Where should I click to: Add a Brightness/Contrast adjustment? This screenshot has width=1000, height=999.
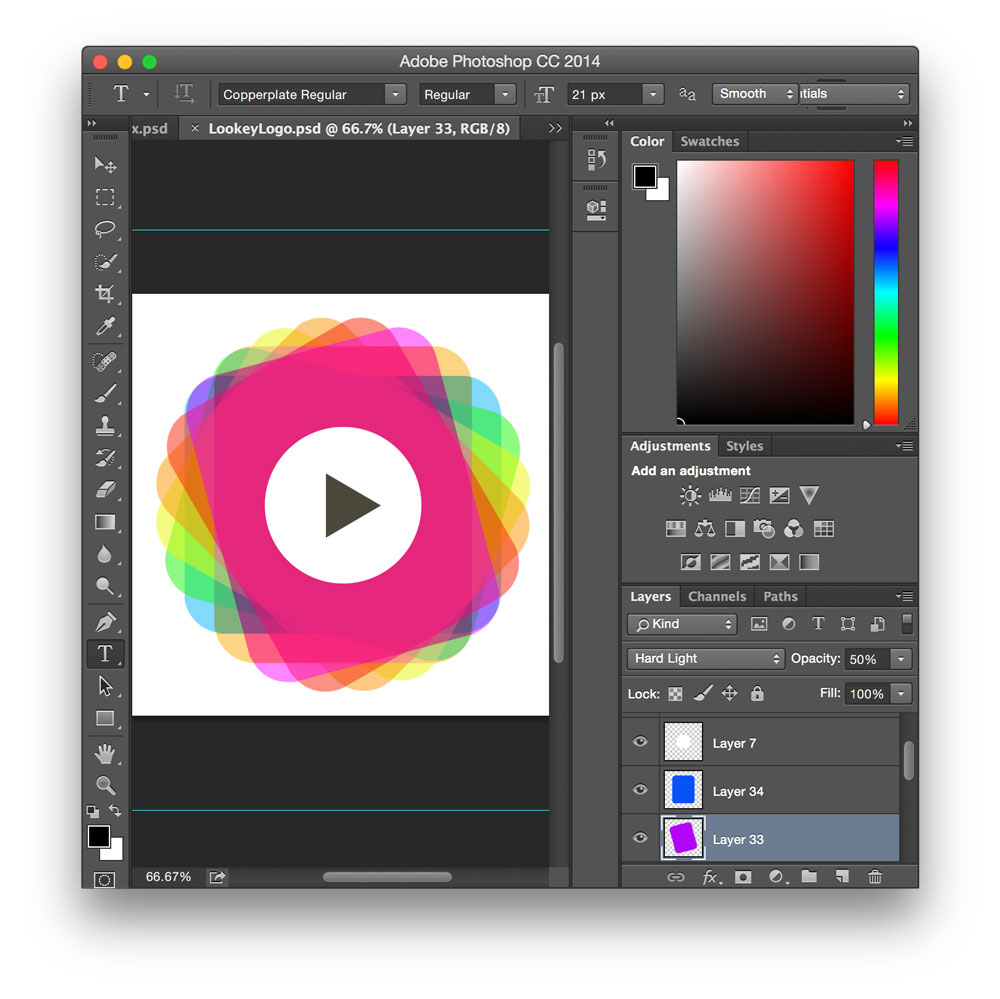point(690,496)
